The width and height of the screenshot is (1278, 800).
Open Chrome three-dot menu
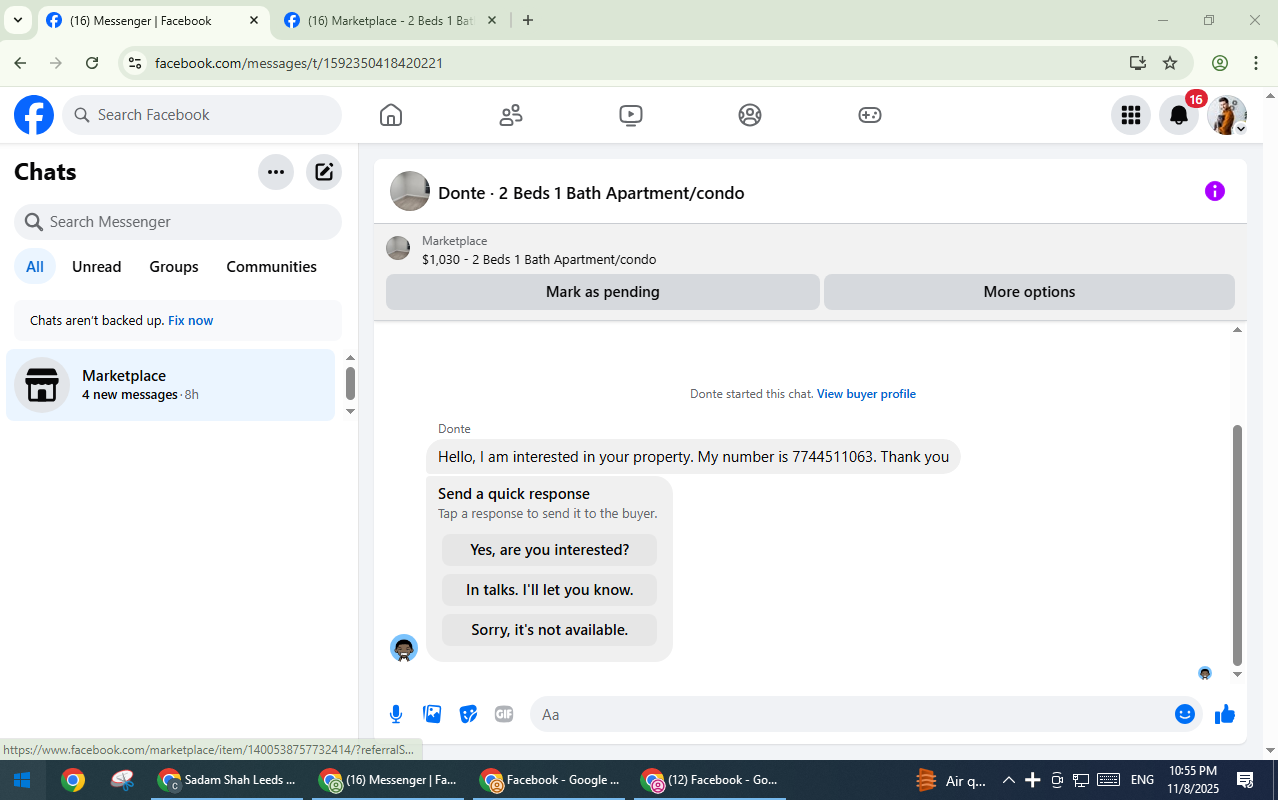point(1256,63)
